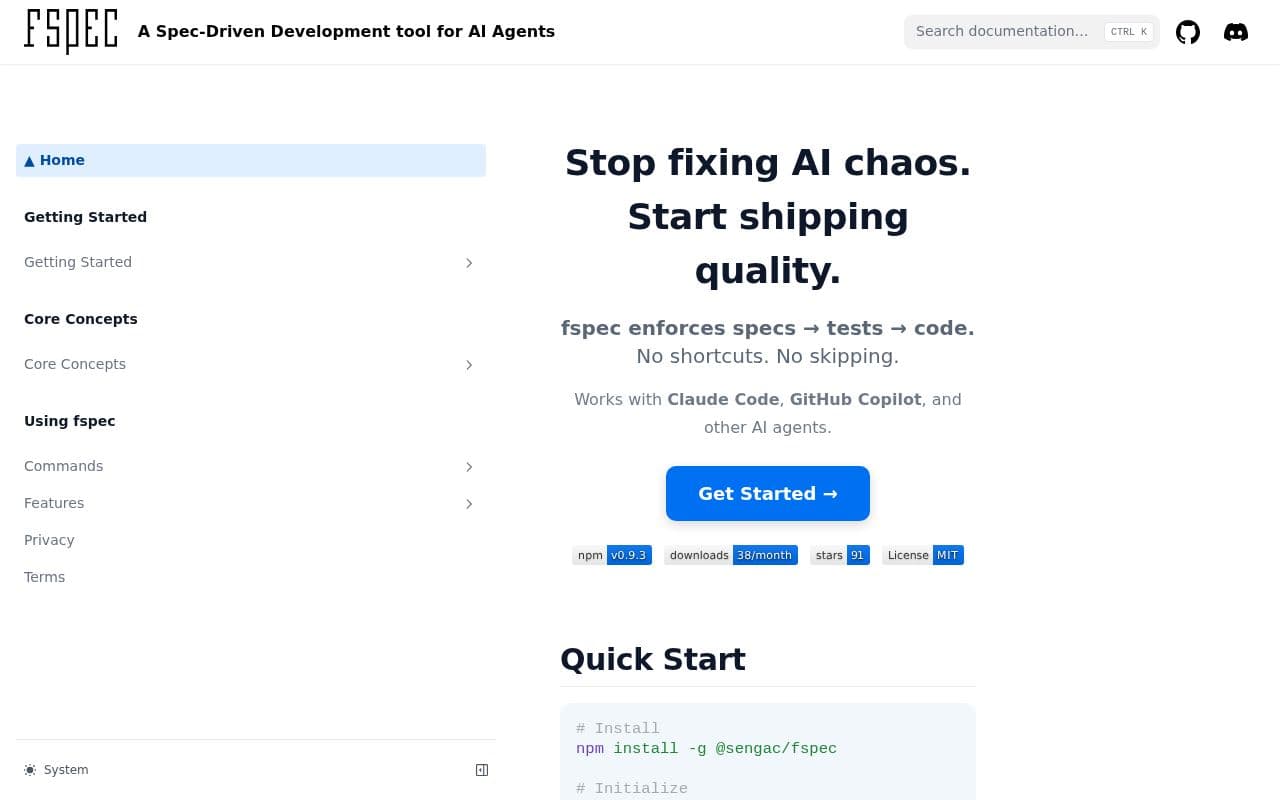The width and height of the screenshot is (1280, 800).
Task: Expand the Core Concepts chevron
Action: 469,365
